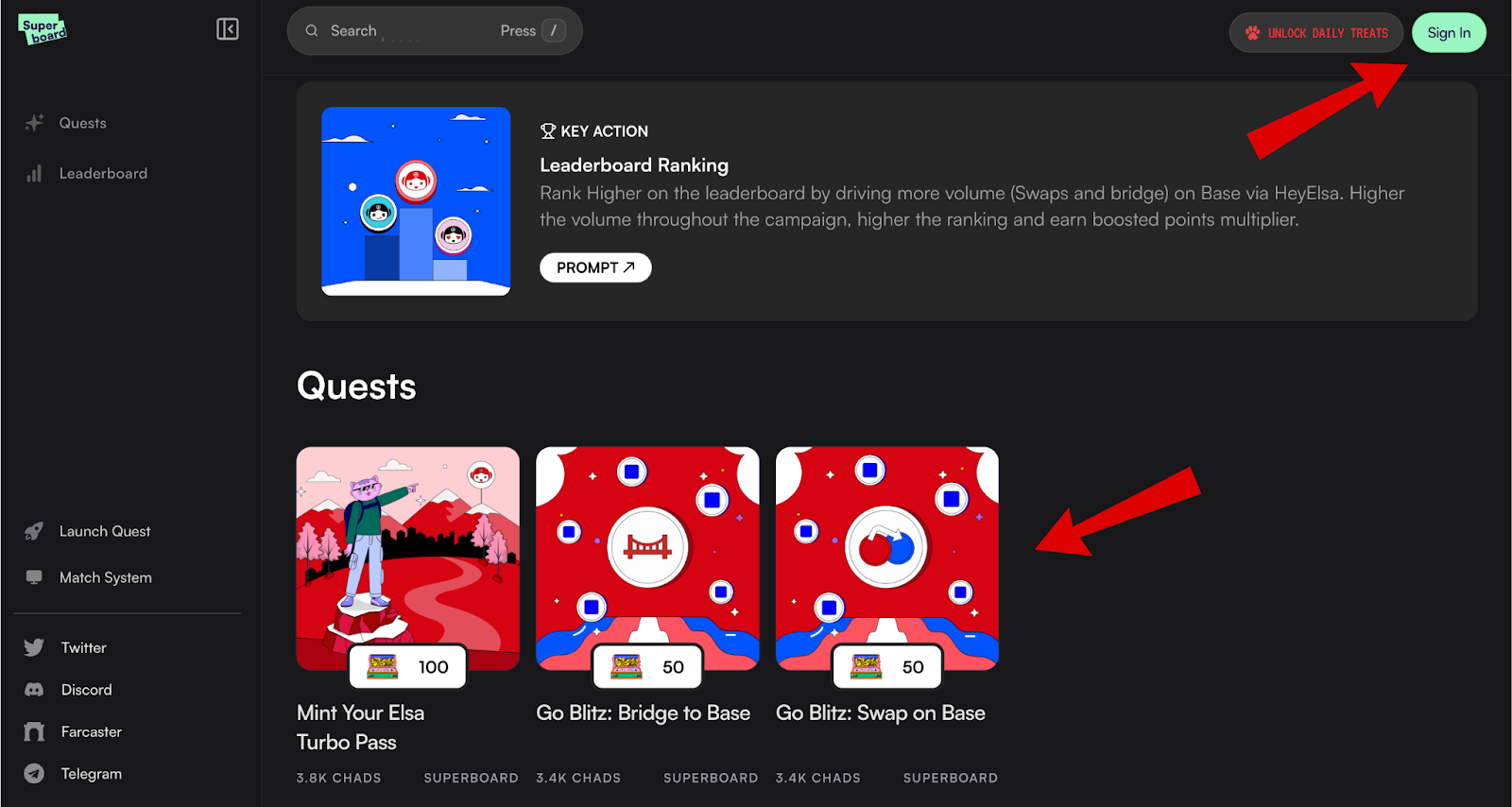This screenshot has width=1512, height=807.
Task: Click the Quests sparkle icon
Action: pos(34,123)
